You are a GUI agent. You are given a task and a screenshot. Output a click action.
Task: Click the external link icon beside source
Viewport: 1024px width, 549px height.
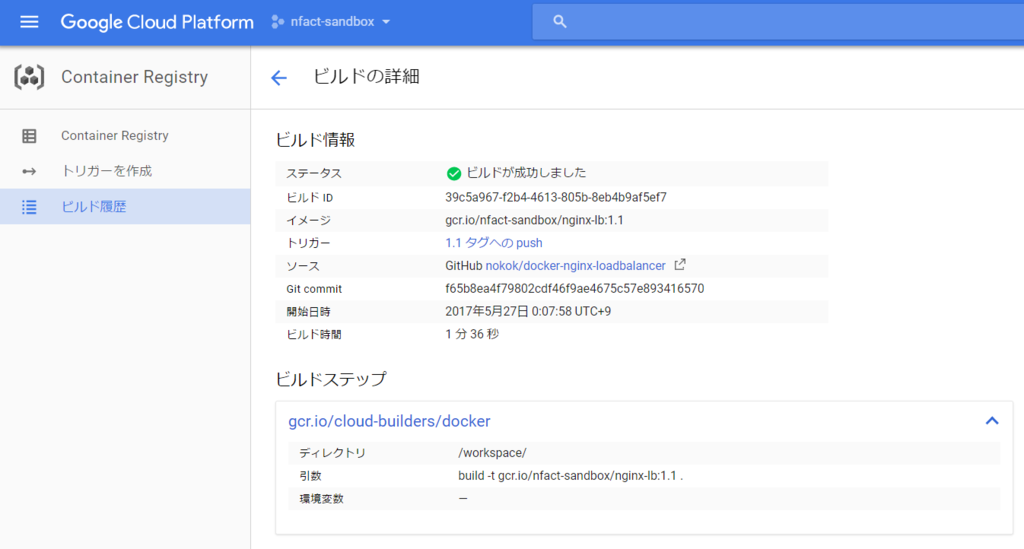click(x=680, y=264)
